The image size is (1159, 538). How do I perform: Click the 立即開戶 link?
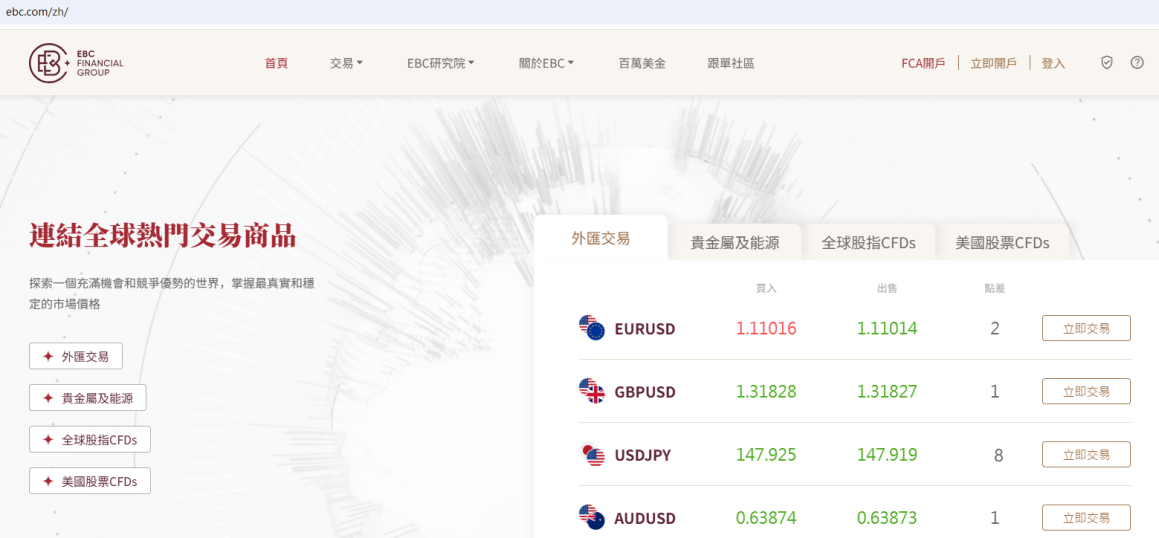click(x=993, y=64)
